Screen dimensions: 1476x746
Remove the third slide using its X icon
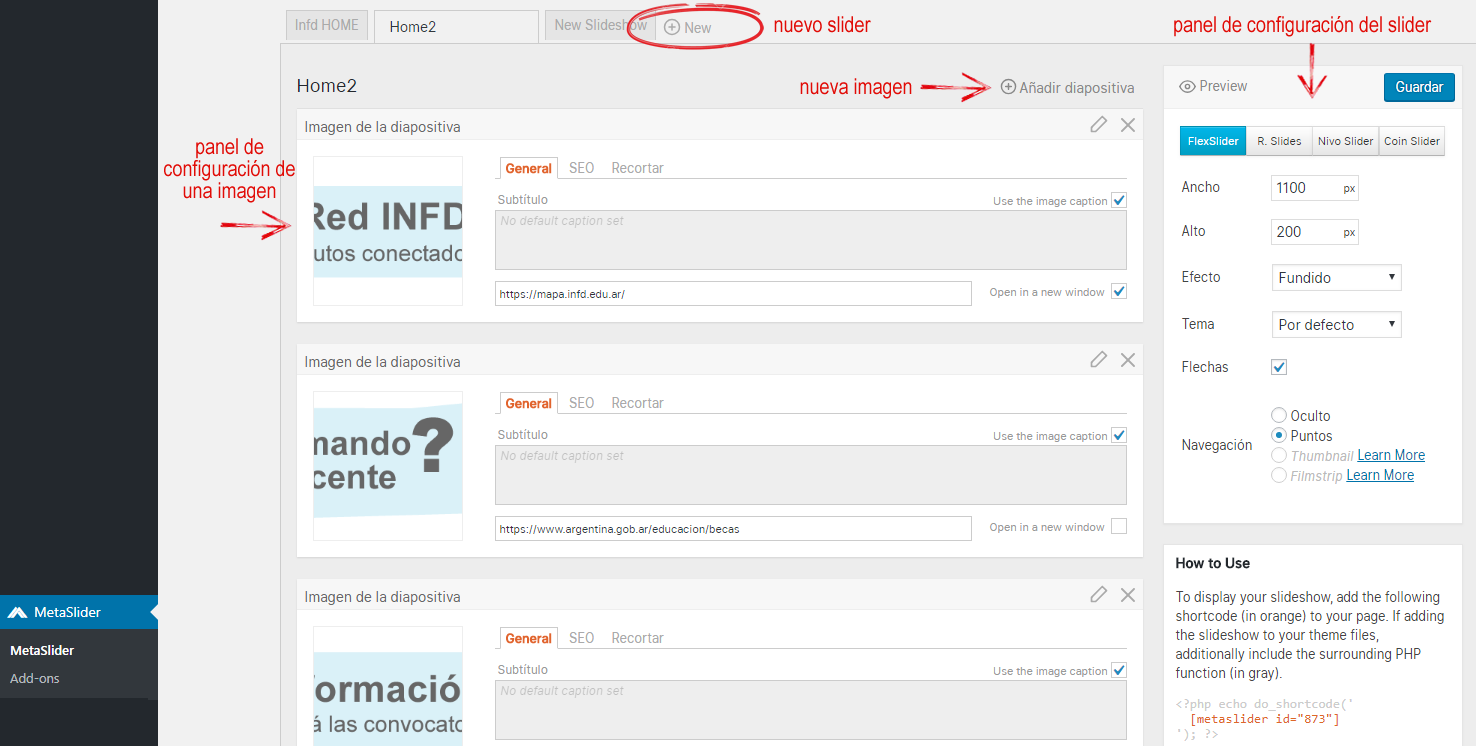pos(1128,594)
